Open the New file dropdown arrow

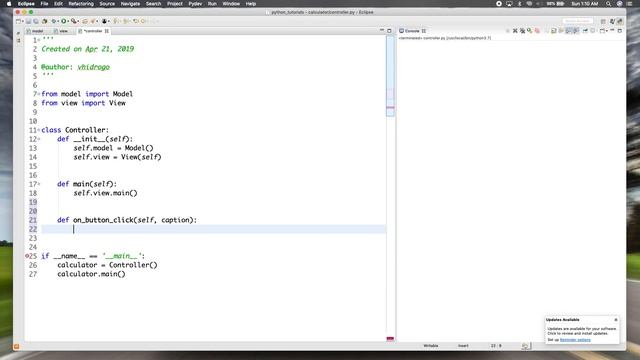coord(23,21)
